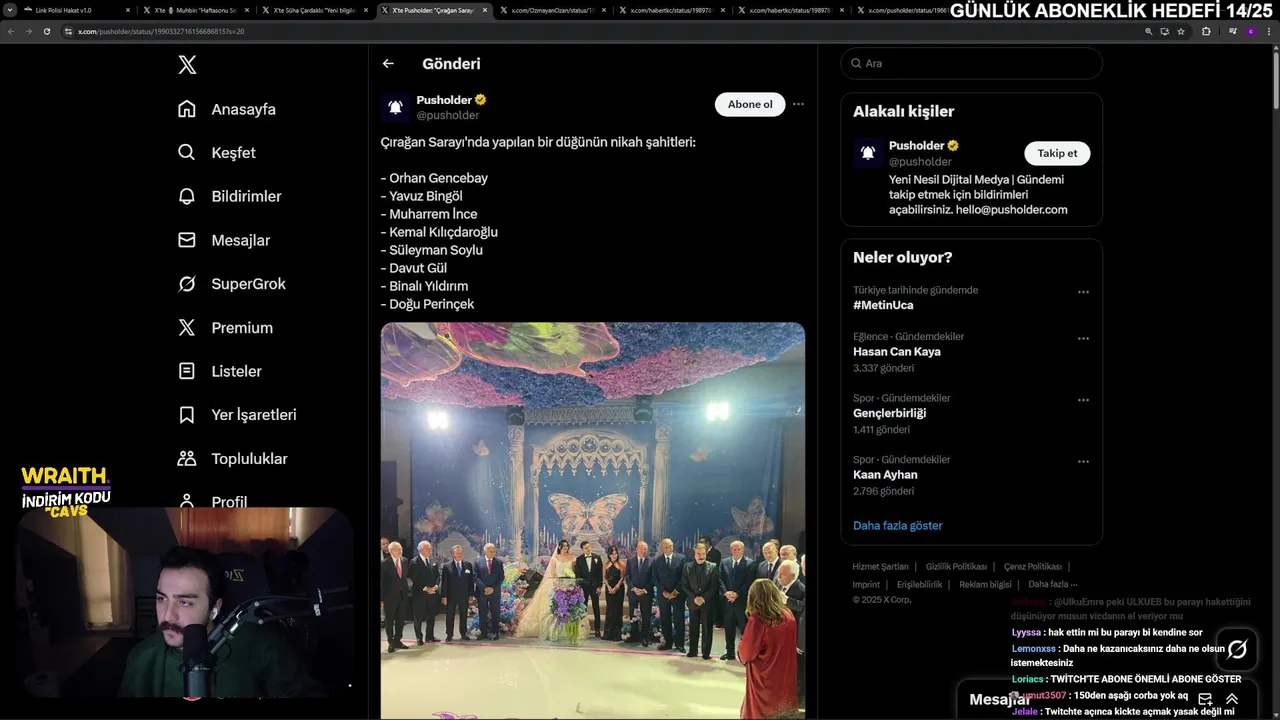Expand the Mesajlar drawer with double chevron

click(x=1232, y=699)
